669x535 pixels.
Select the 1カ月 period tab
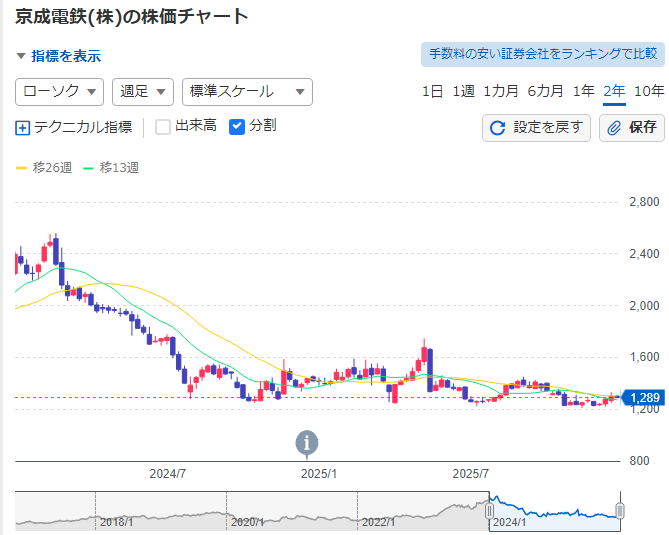(500, 91)
